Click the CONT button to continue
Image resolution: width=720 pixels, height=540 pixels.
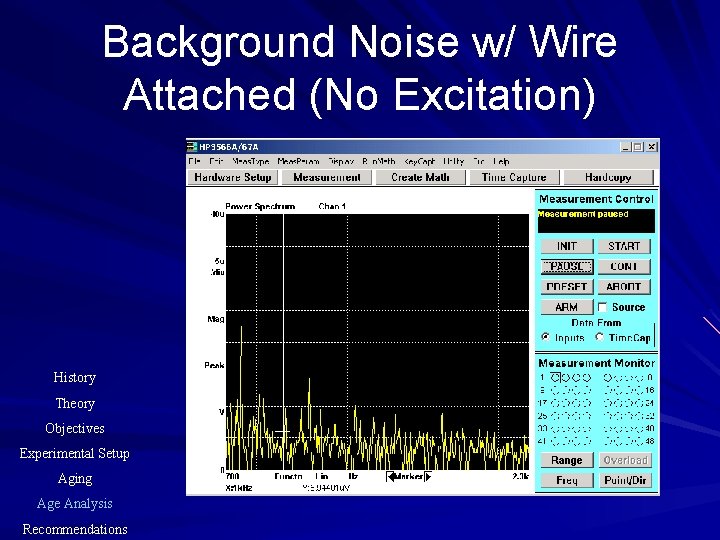coord(624,266)
